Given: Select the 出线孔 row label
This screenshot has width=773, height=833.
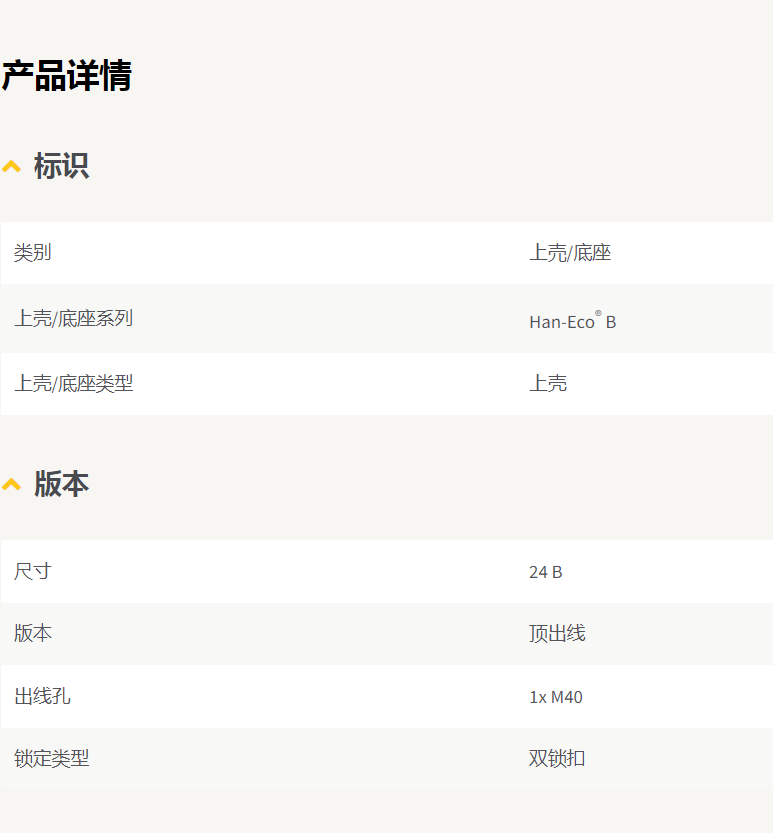Looking at the screenshot, I should coord(42,696).
